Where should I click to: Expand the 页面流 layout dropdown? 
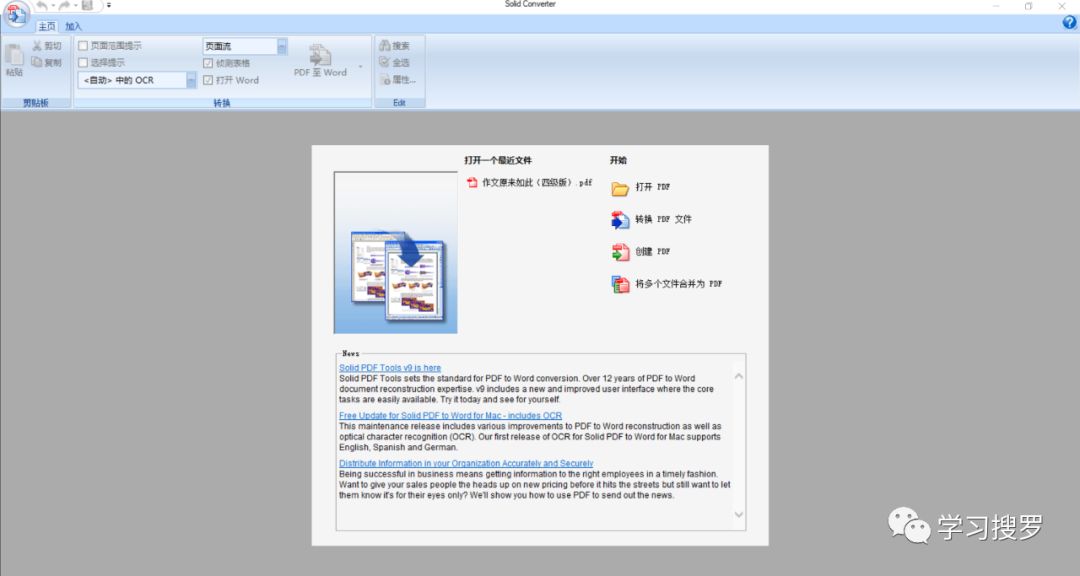282,46
